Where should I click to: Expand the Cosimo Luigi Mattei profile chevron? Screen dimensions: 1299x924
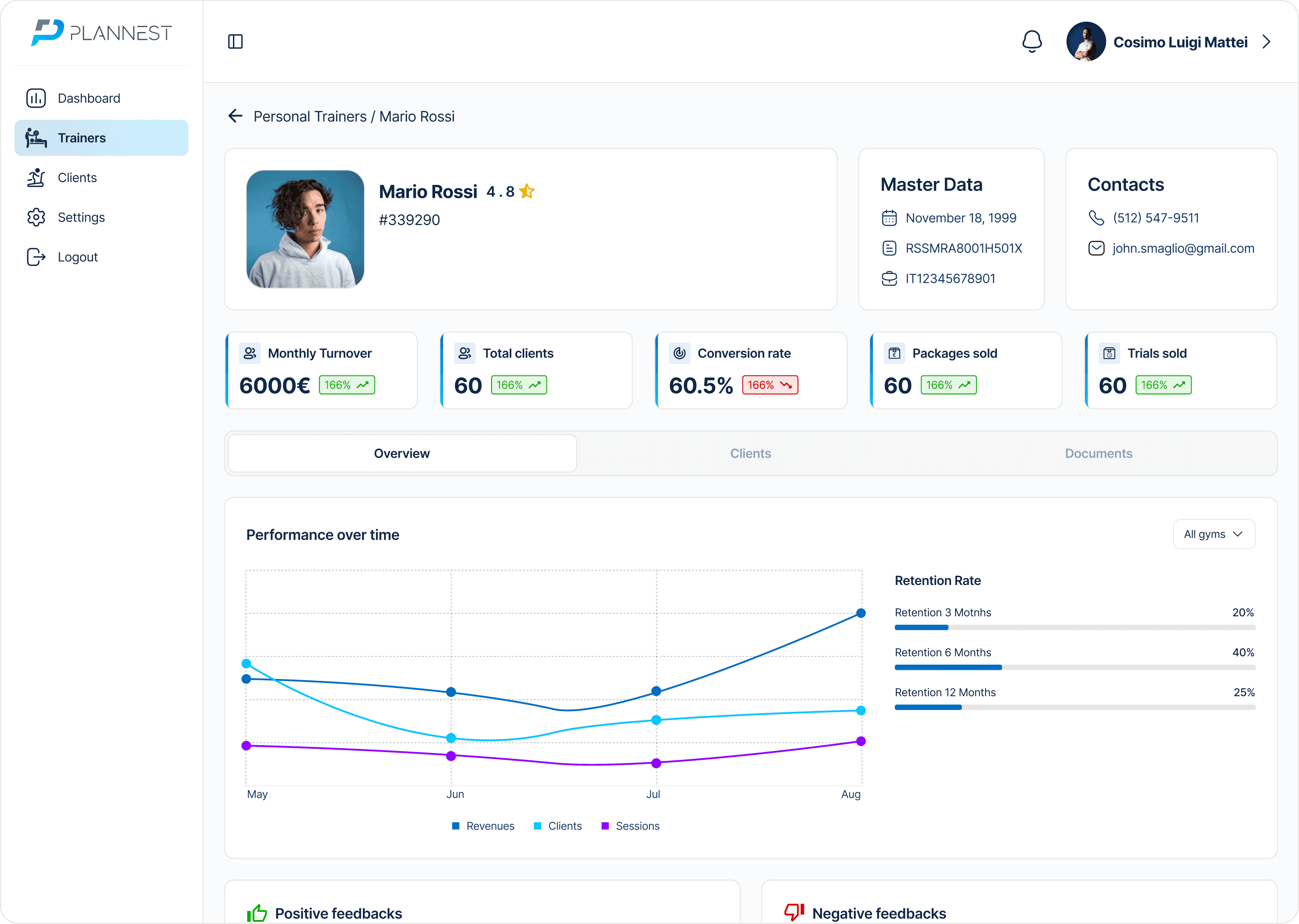click(x=1266, y=42)
